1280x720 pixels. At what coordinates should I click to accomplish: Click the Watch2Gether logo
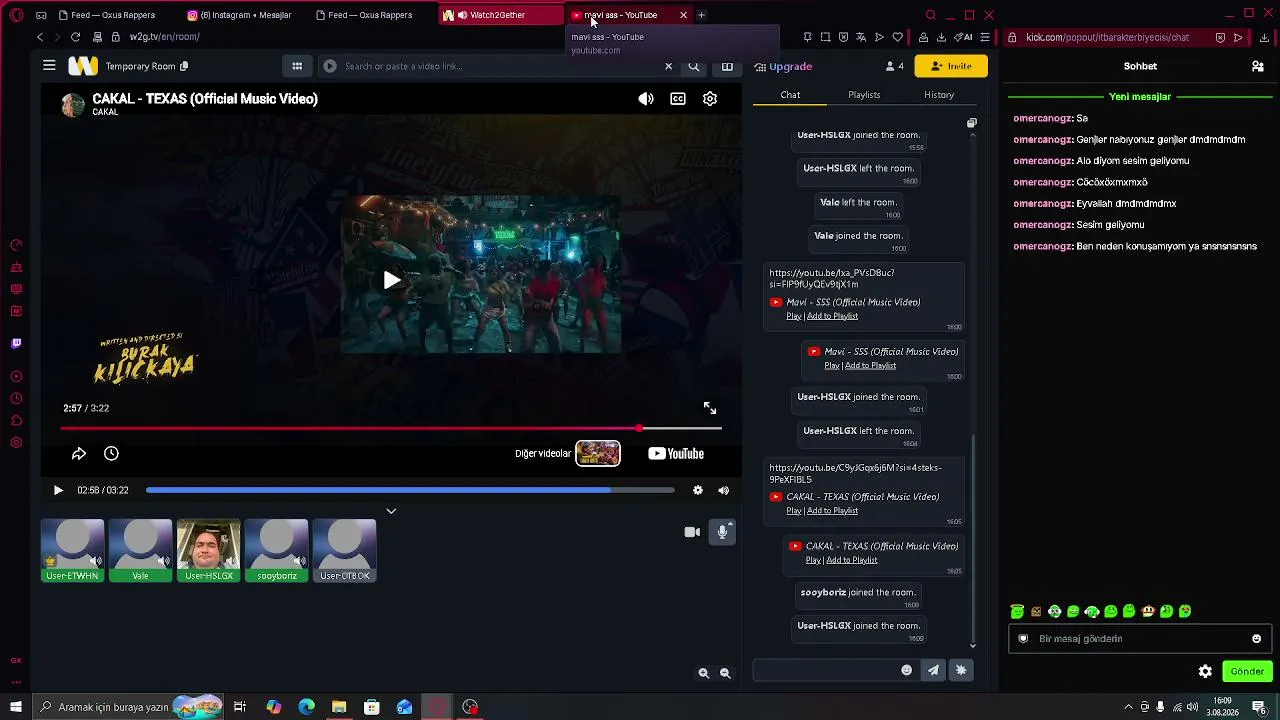(x=83, y=66)
